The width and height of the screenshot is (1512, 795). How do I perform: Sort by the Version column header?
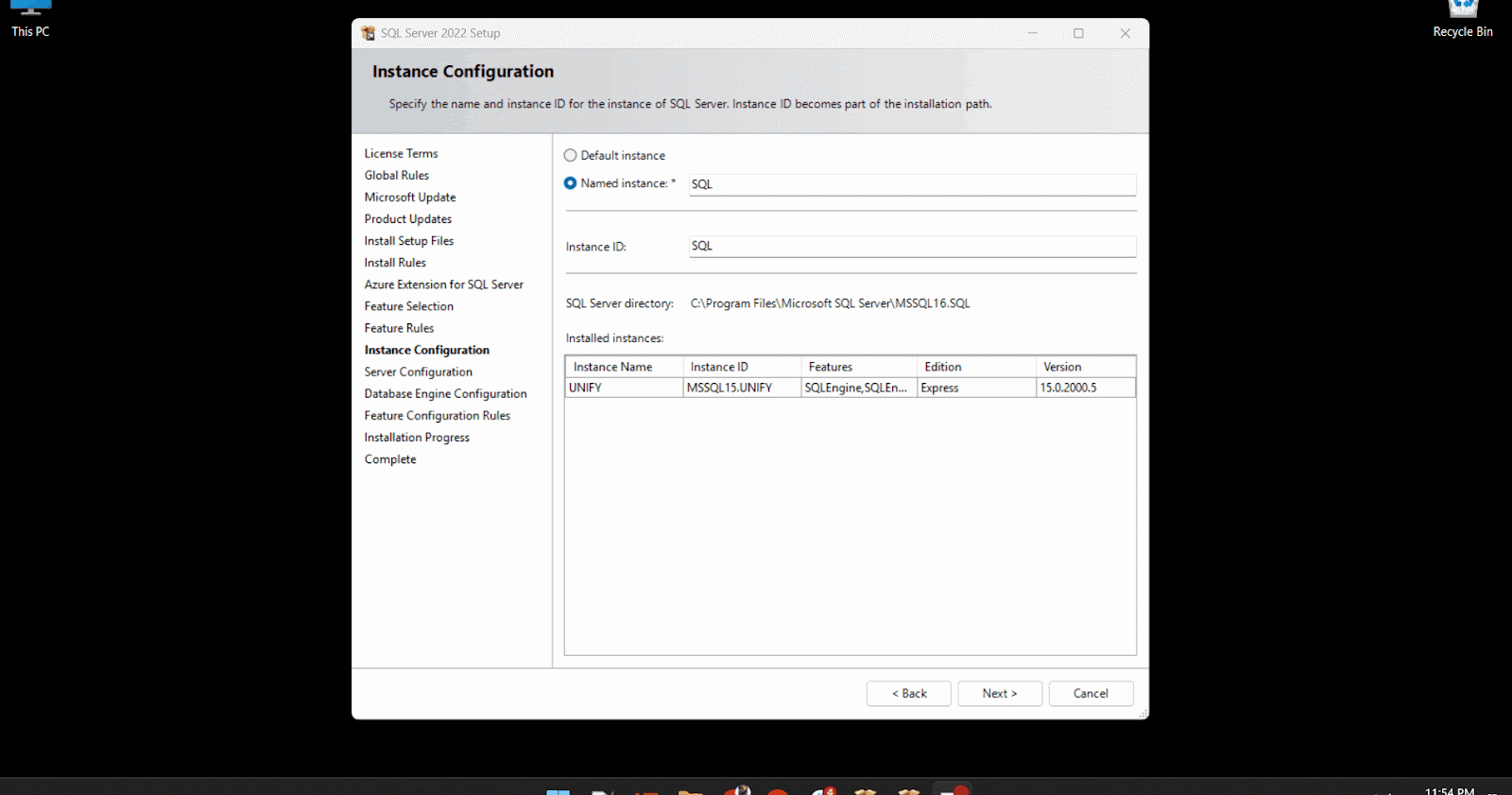pyautogui.click(x=1084, y=367)
